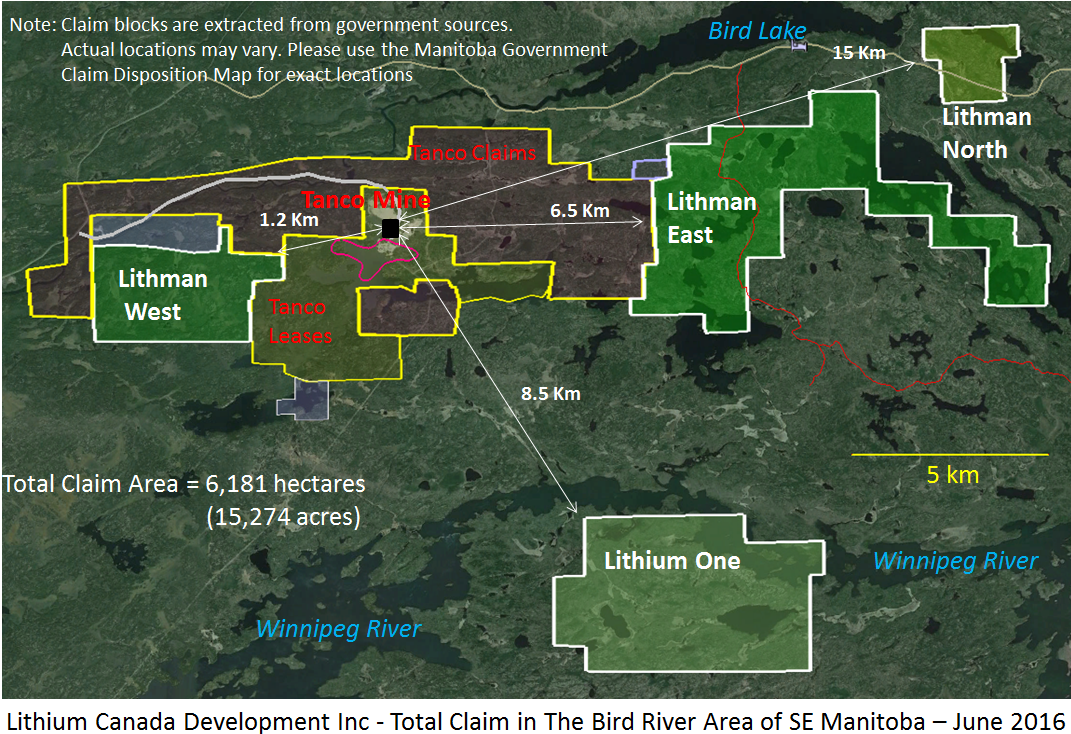Click the Tanco Claims red label
The image size is (1071, 734).
click(473, 152)
